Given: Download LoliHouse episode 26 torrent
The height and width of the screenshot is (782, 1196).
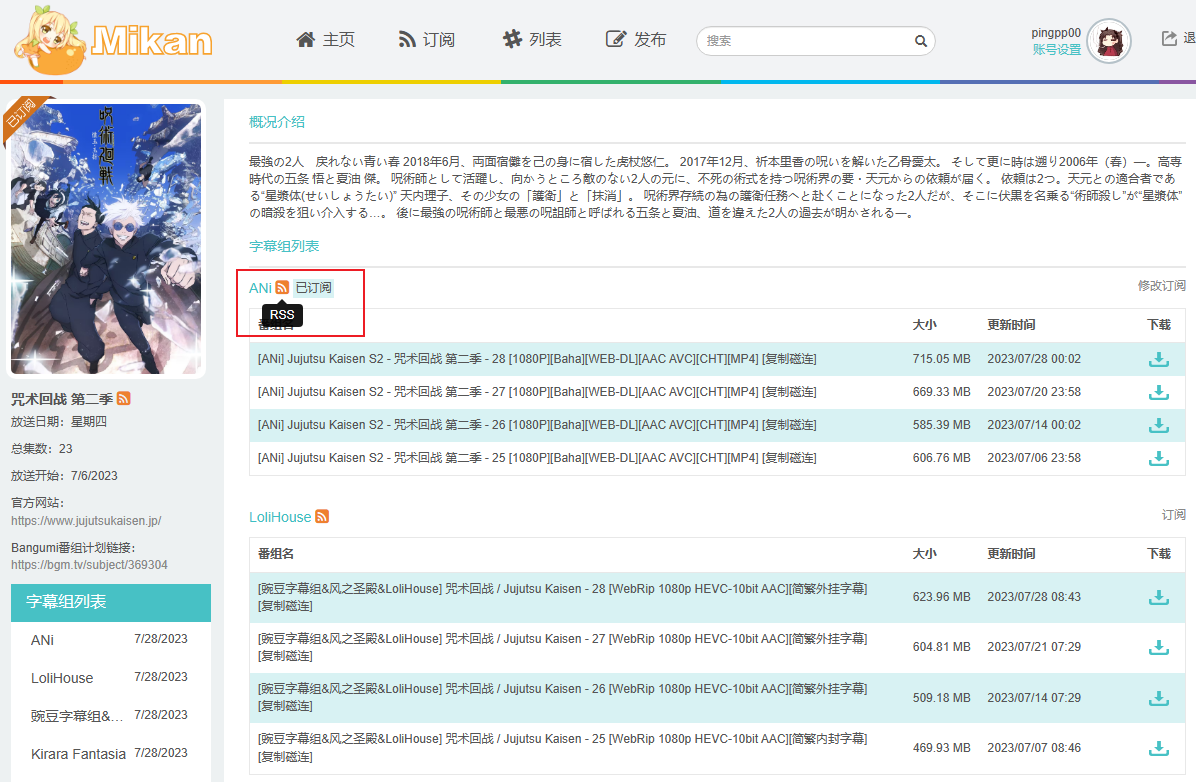Looking at the screenshot, I should [x=1159, y=698].
